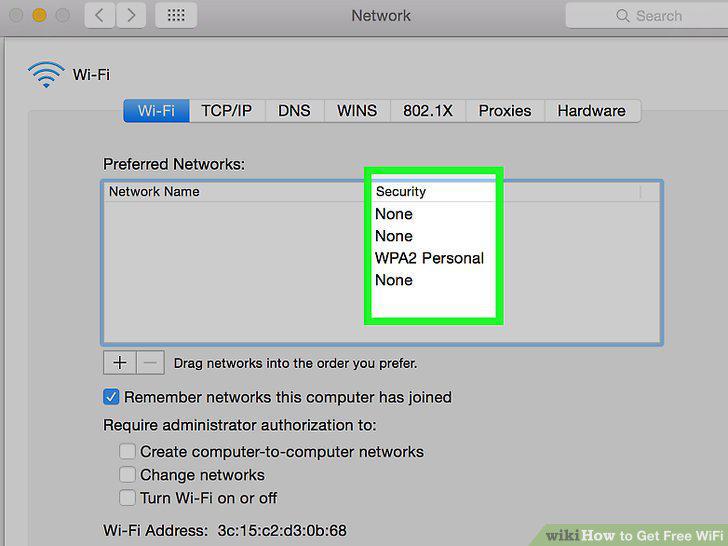This screenshot has width=728, height=546.
Task: Switch to the TCP/IP tab
Action: click(x=227, y=111)
